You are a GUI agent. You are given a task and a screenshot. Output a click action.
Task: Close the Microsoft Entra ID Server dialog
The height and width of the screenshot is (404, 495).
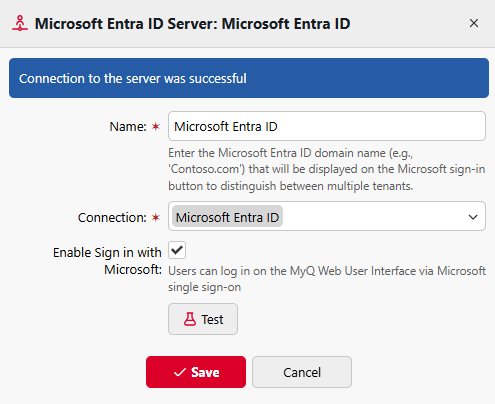click(x=474, y=23)
